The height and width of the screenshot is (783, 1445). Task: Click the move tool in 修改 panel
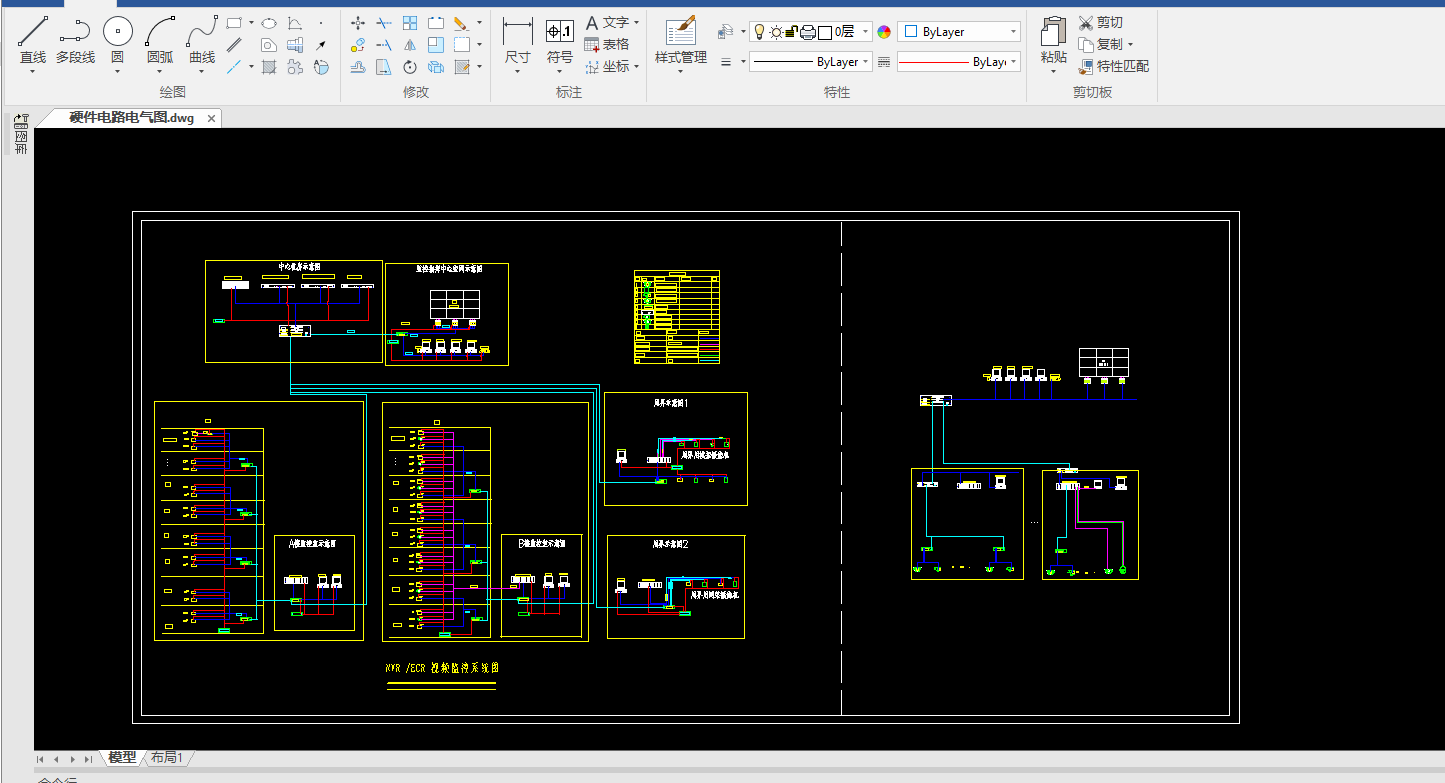pyautogui.click(x=358, y=22)
